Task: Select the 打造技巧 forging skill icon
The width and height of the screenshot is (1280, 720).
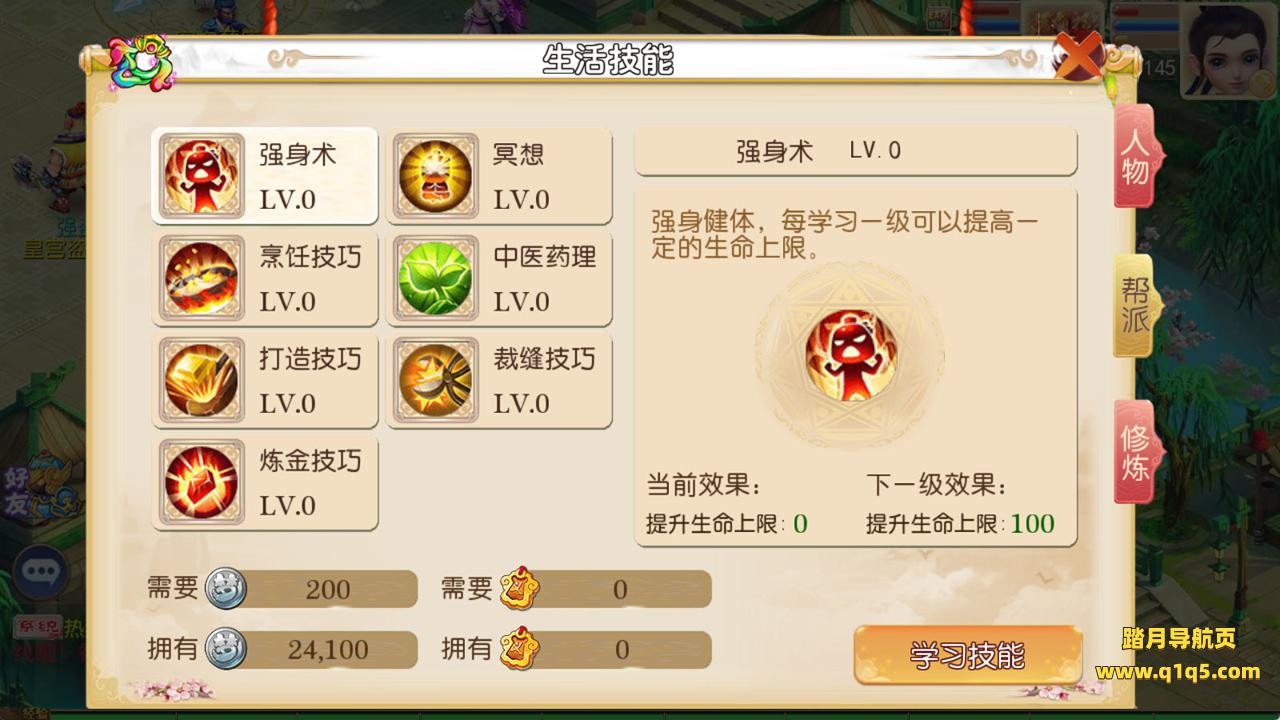Action: coord(203,380)
